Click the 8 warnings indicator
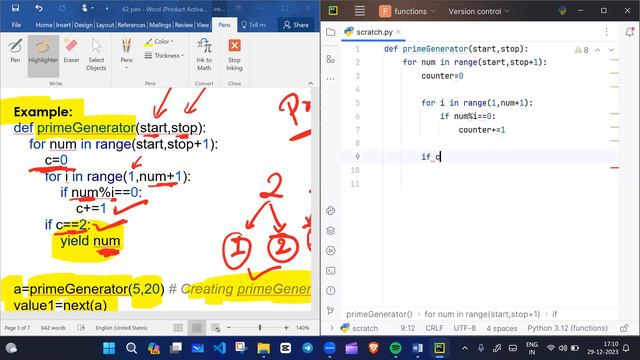 (x=582, y=50)
